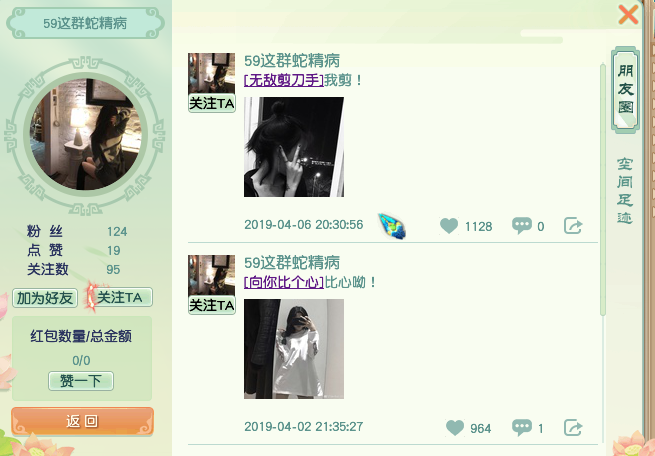Click the 赞一下 button
The width and height of the screenshot is (655, 456).
(x=81, y=381)
